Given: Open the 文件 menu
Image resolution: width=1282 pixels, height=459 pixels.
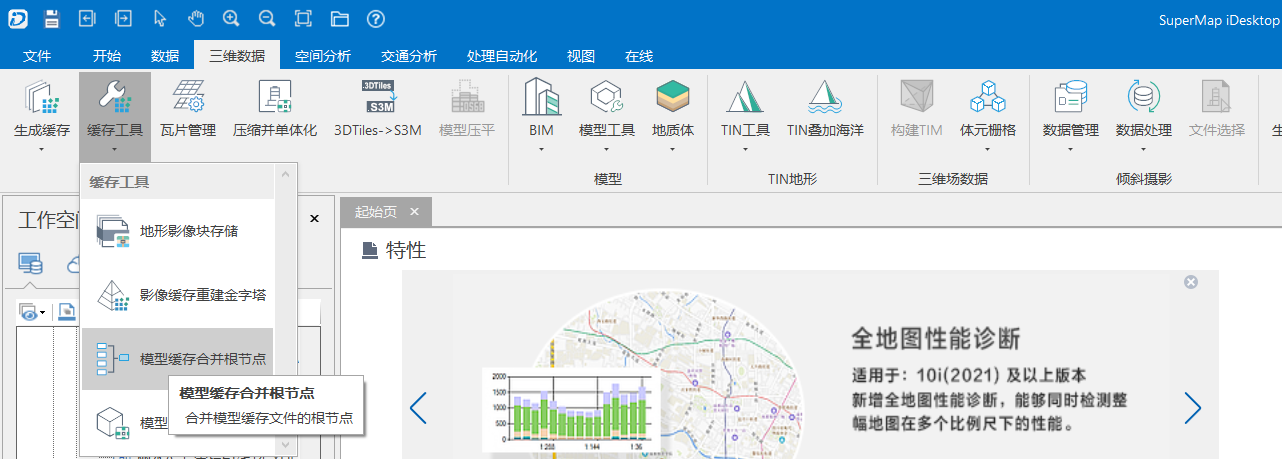Looking at the screenshot, I should (x=37, y=56).
